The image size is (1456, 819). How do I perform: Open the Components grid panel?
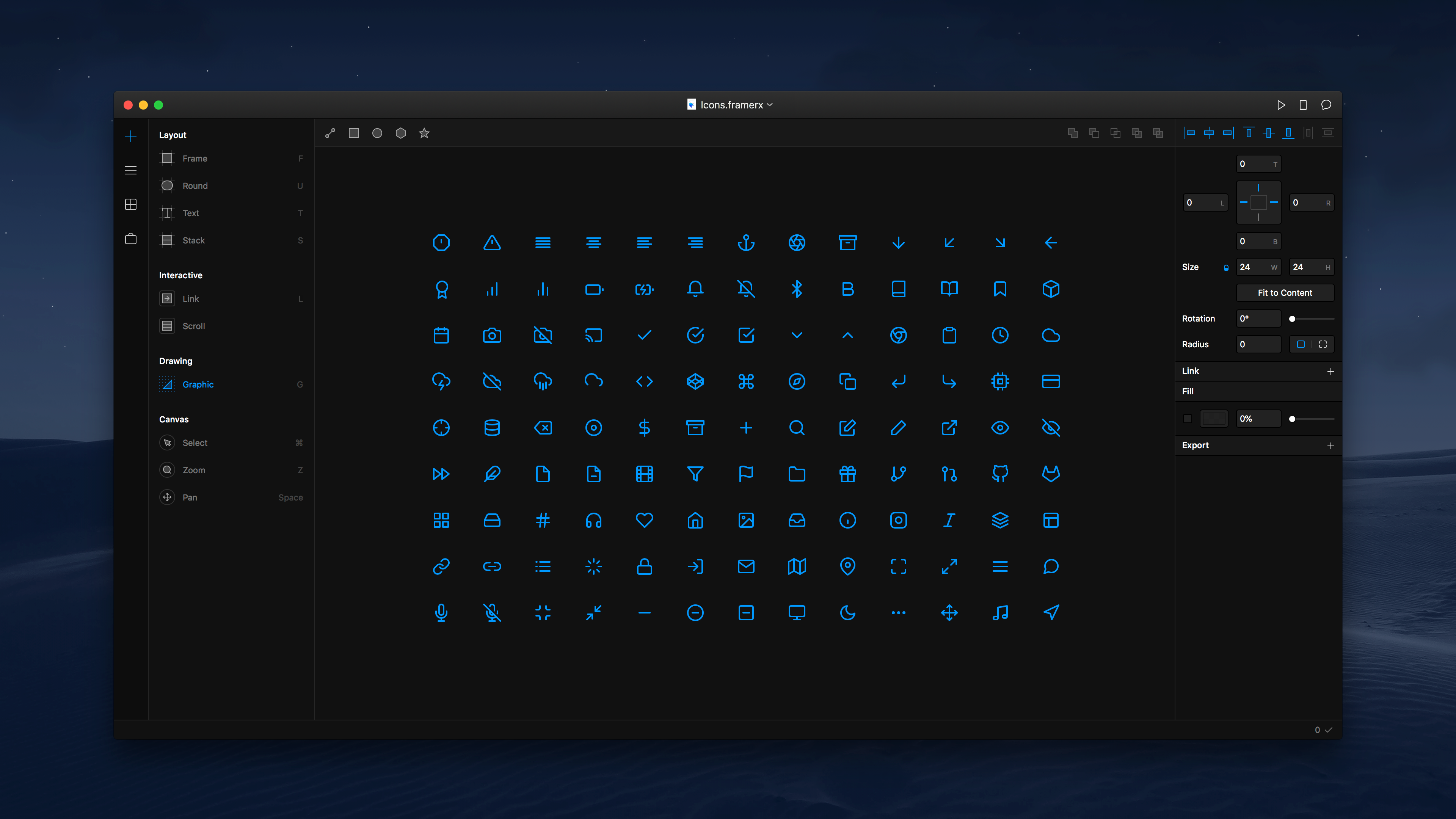(x=130, y=205)
